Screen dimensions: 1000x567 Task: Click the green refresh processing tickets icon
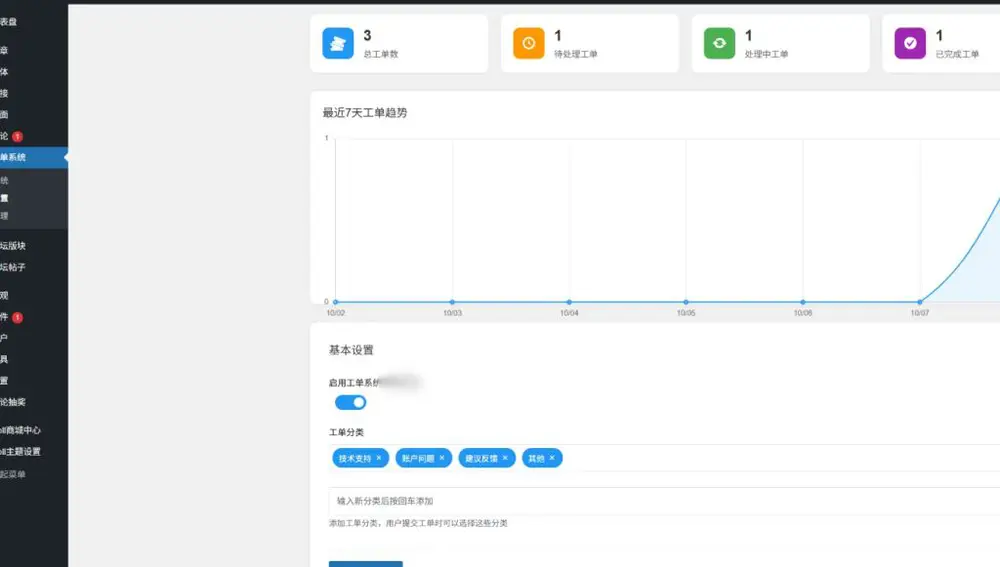point(719,43)
